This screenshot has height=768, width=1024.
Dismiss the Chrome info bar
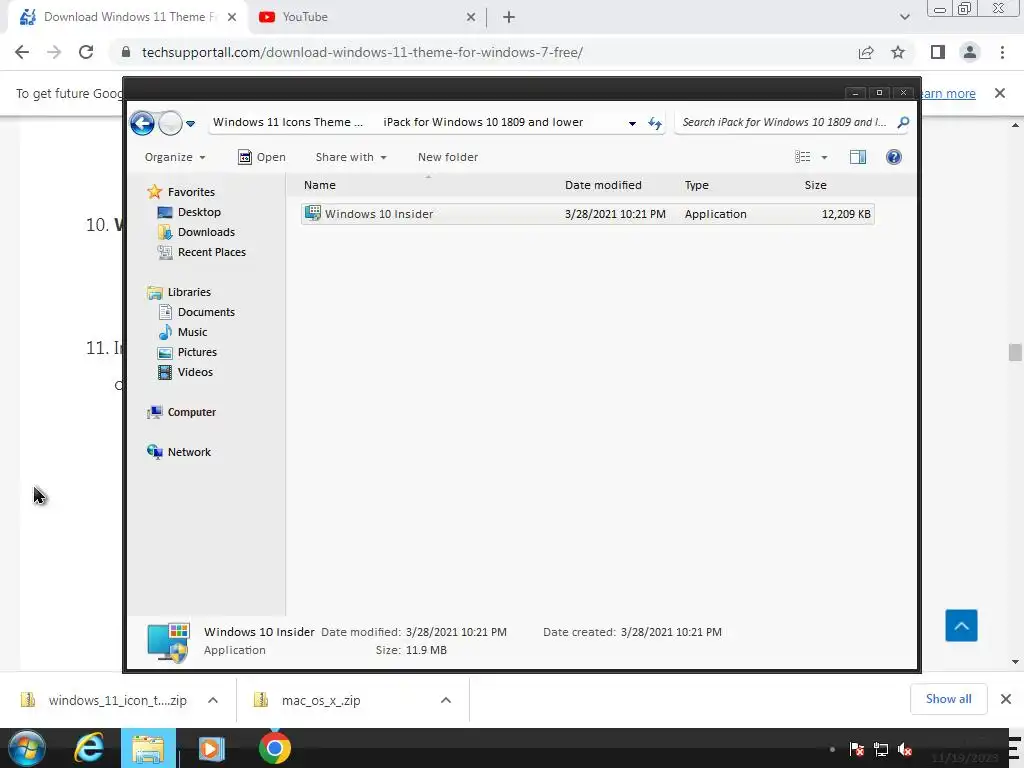point(1000,93)
